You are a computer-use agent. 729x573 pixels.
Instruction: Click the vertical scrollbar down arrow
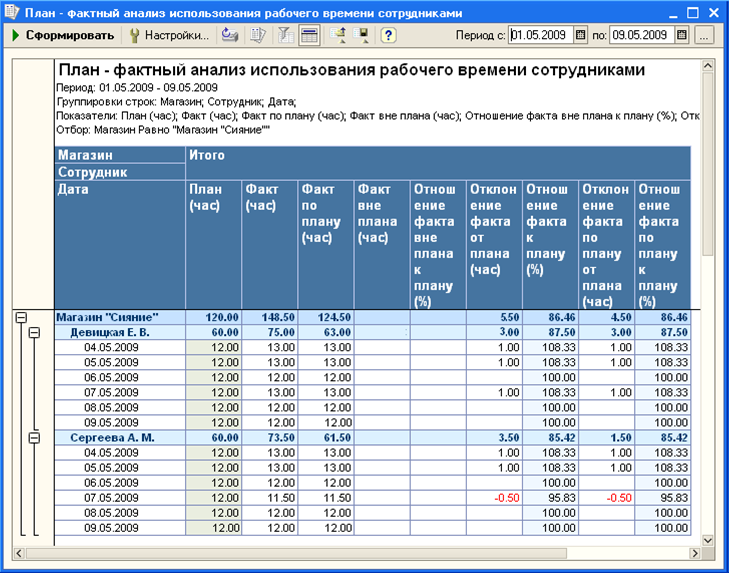(708, 540)
